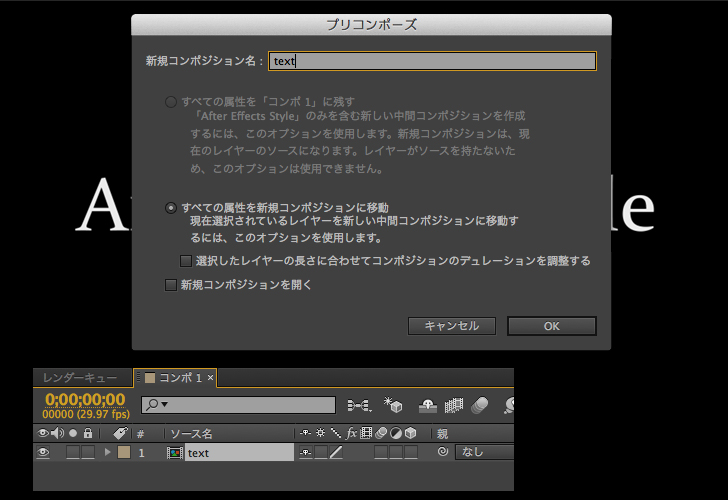Click the Draft 3D icon in timeline

[393, 405]
